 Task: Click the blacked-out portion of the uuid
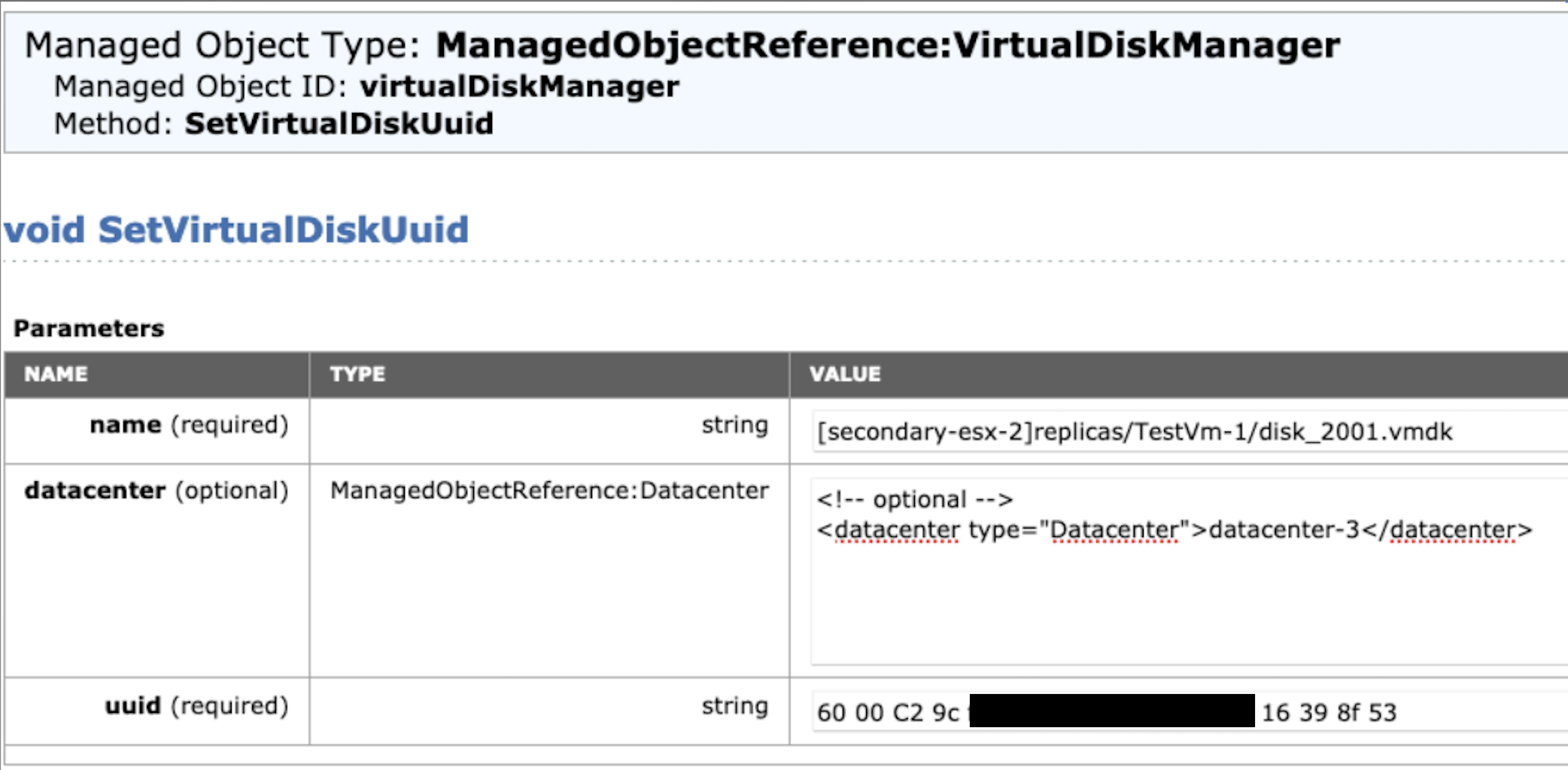pos(1112,711)
